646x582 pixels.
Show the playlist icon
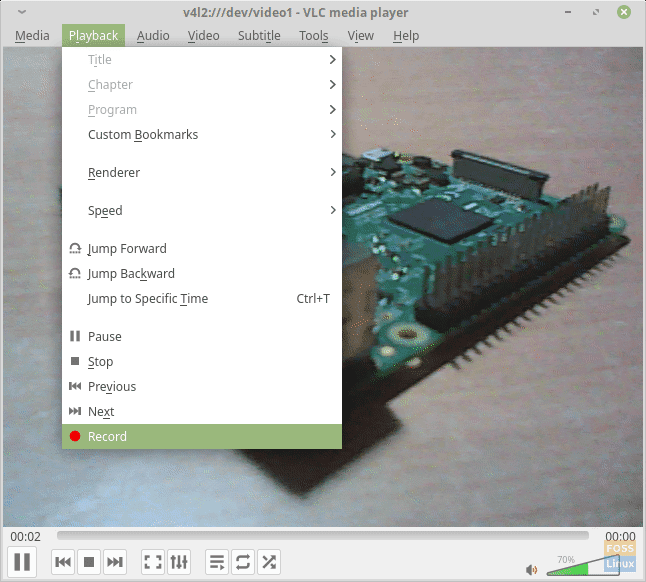pos(217,562)
